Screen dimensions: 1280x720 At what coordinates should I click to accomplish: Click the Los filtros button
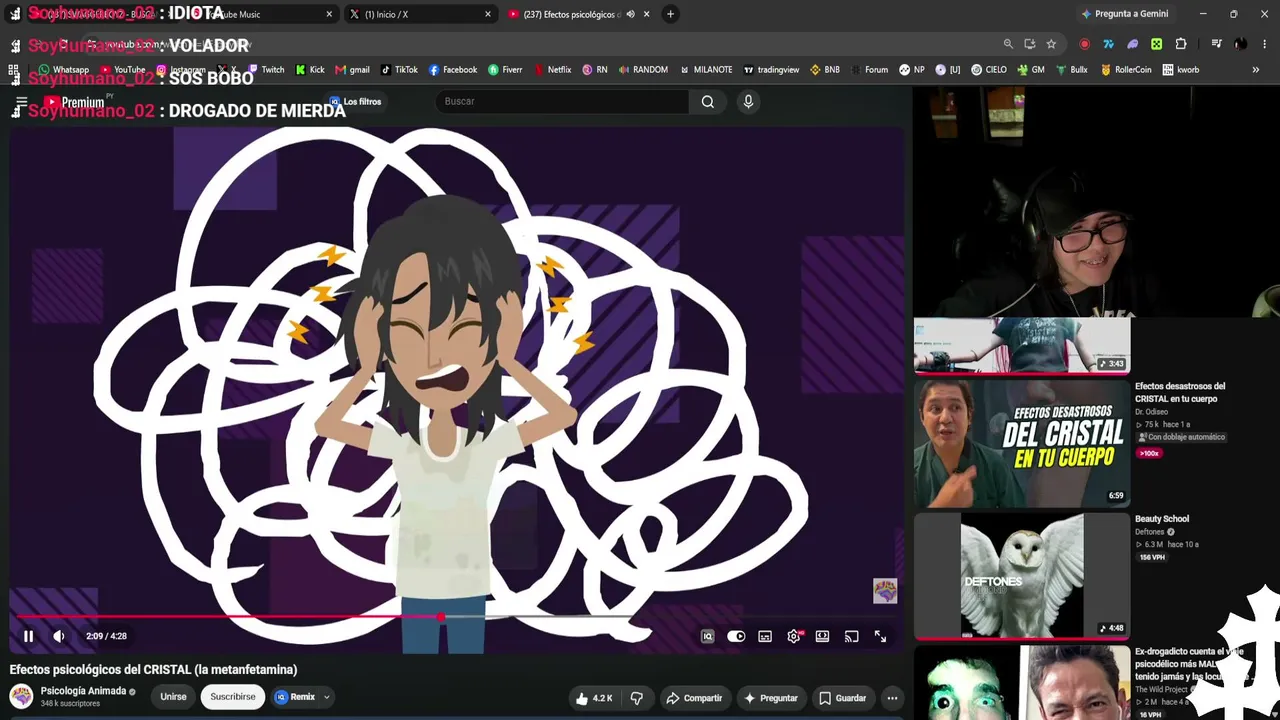pos(355,101)
